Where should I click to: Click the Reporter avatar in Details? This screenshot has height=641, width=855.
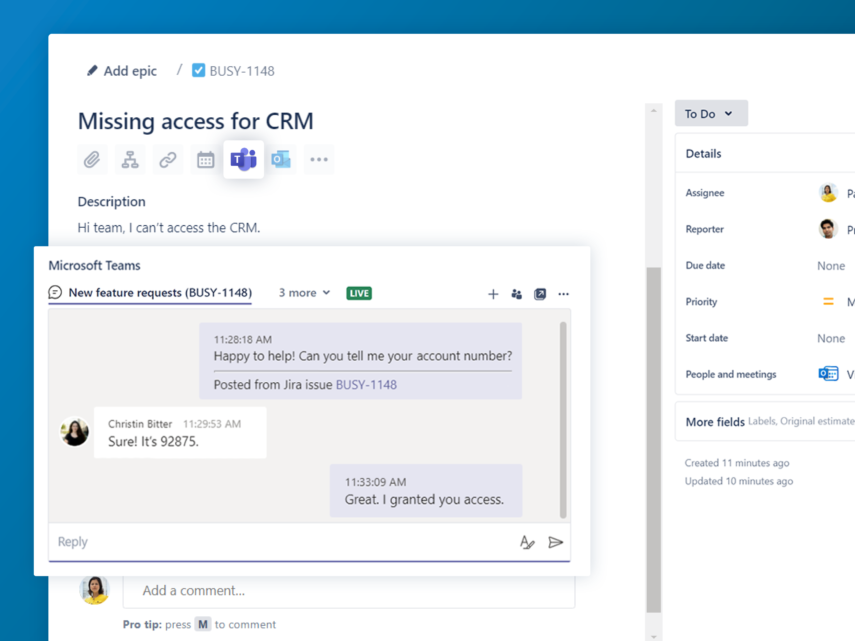coord(828,229)
